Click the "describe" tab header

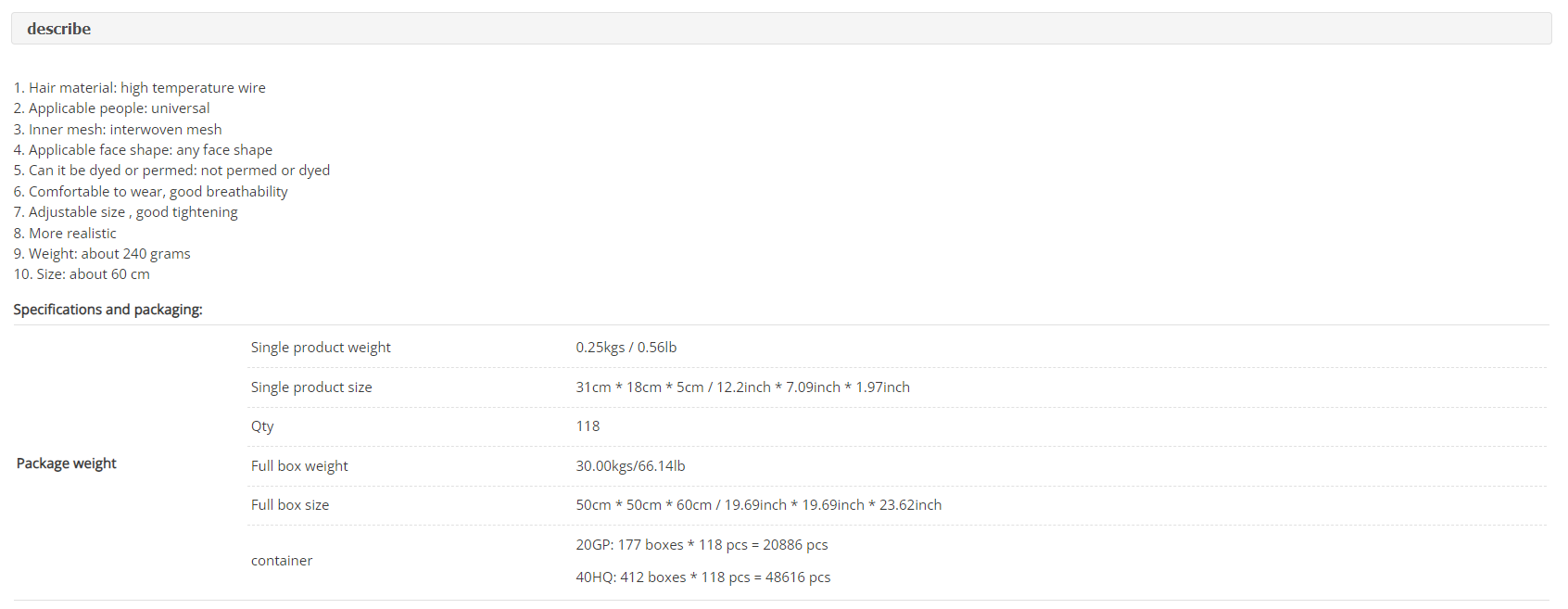pyautogui.click(x=59, y=29)
